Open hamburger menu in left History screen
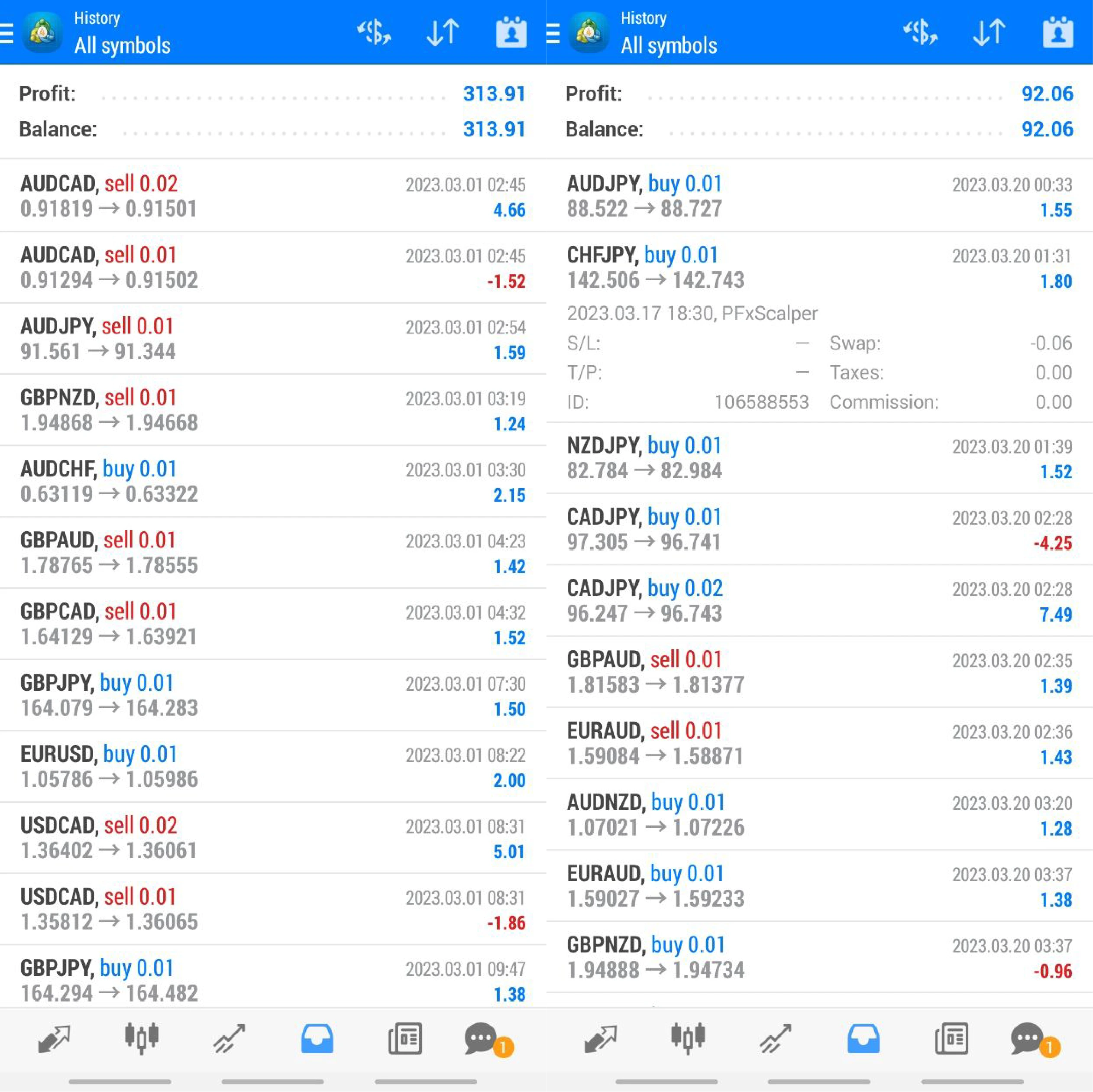This screenshot has height=1092, width=1093. pos(6,33)
